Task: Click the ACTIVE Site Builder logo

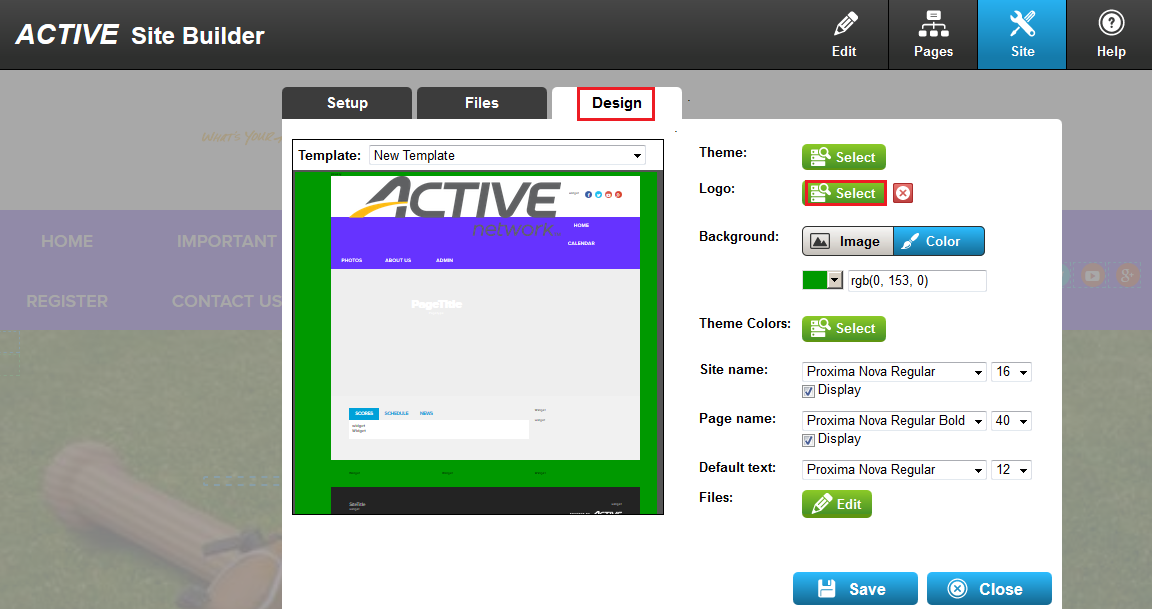Action: pyautogui.click(x=140, y=35)
